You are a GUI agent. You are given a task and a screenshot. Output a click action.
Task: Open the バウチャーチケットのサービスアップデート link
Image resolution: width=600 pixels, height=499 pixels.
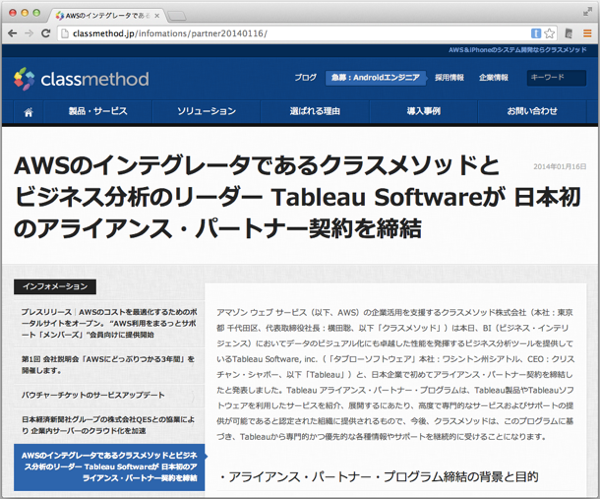point(93,395)
